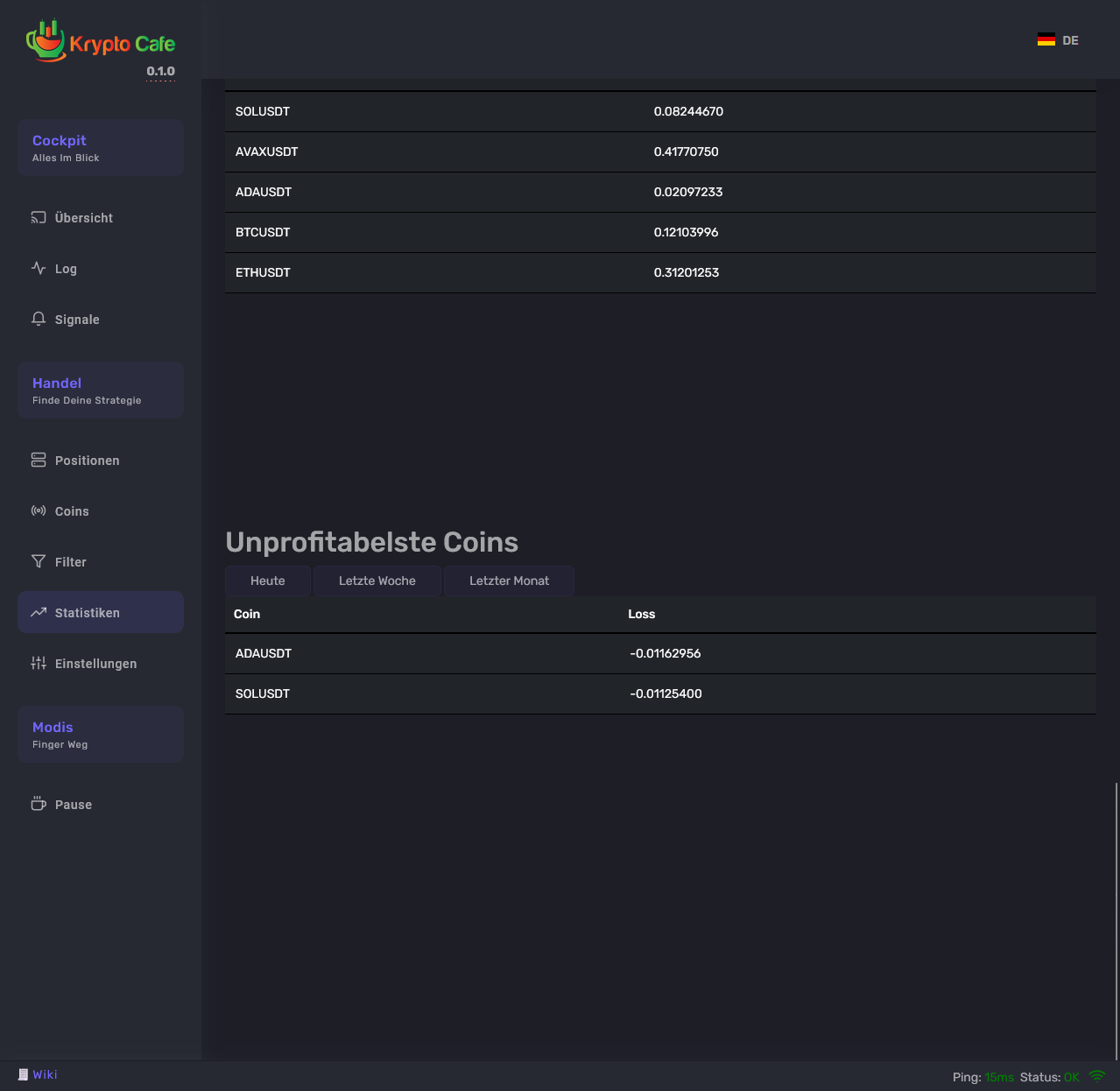Click the Statistiken trending-up icon
Image resolution: width=1120 pixels, height=1091 pixels.
pyautogui.click(x=39, y=612)
